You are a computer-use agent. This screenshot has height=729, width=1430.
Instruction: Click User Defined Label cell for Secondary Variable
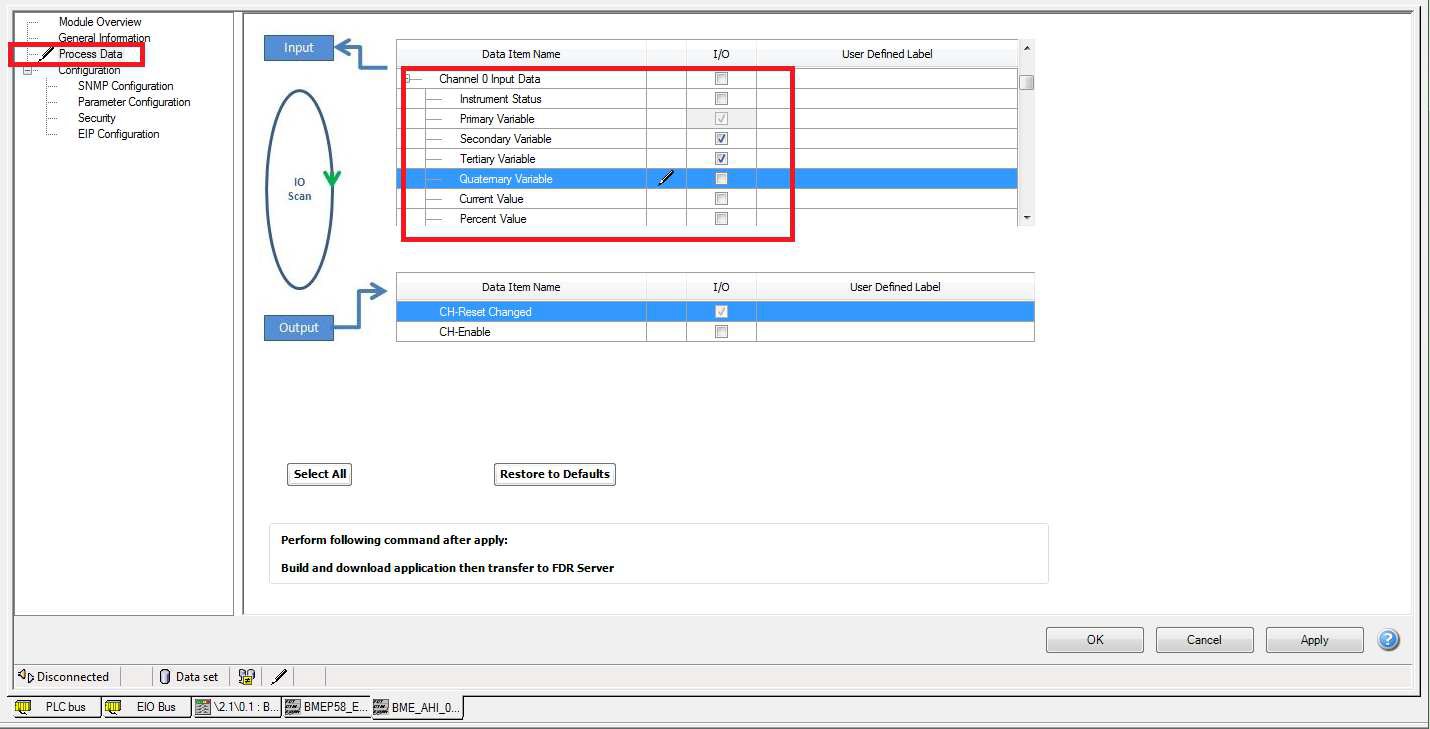tap(887, 139)
